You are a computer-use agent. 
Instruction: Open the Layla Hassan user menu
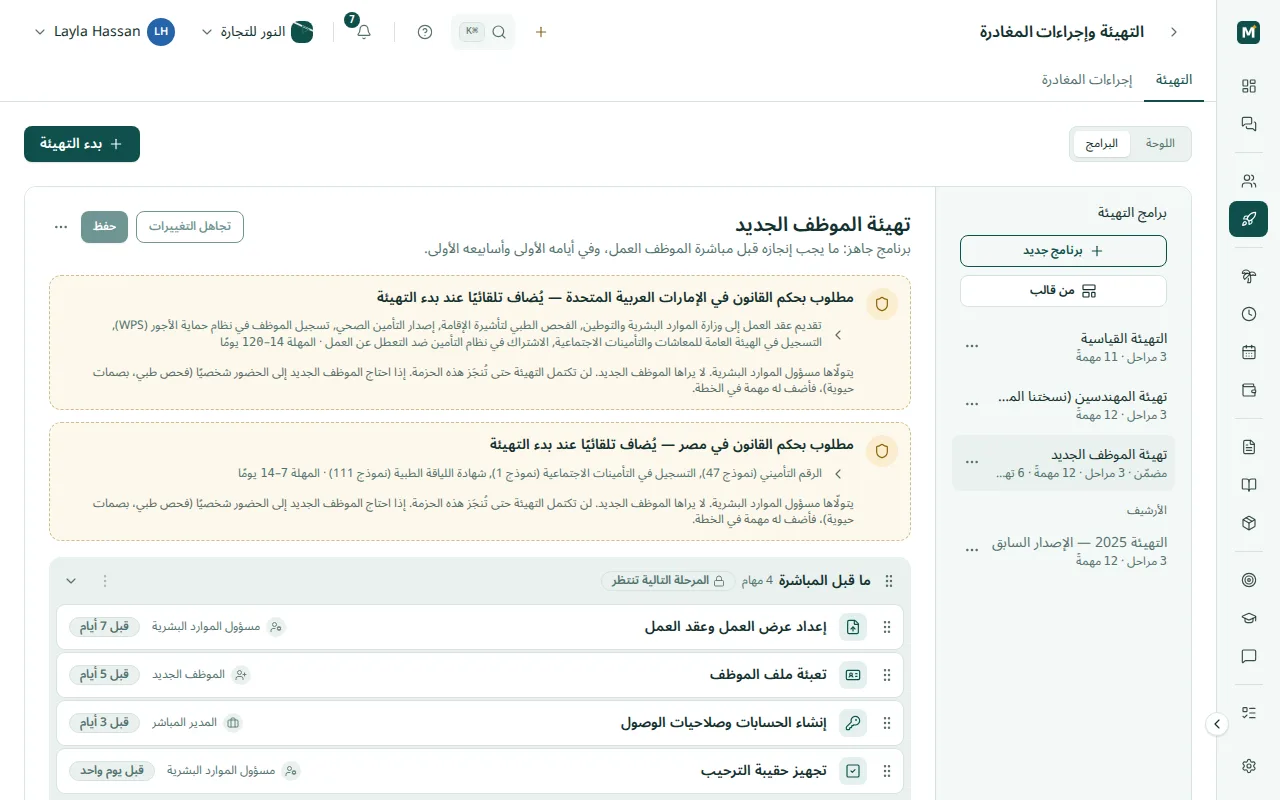point(105,32)
